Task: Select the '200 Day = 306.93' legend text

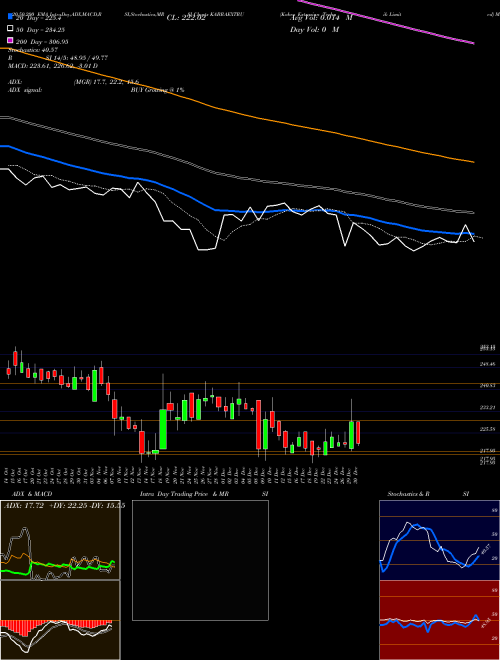Action: click(42, 42)
